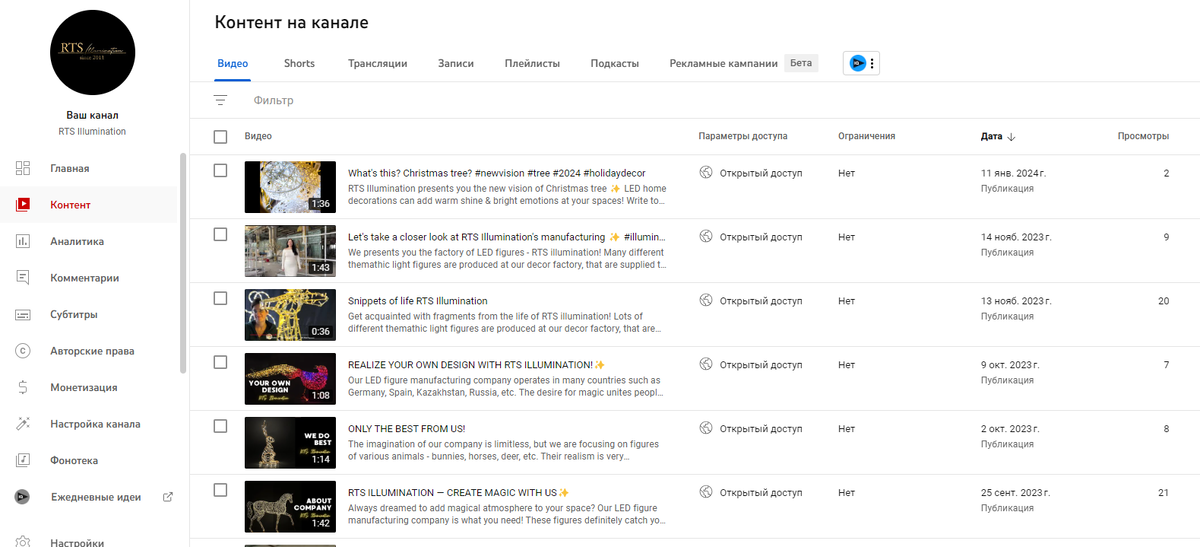Viewport: 1200px width, 547px height.
Task: Open the Рекламные кампании tab
Action: coord(723,63)
